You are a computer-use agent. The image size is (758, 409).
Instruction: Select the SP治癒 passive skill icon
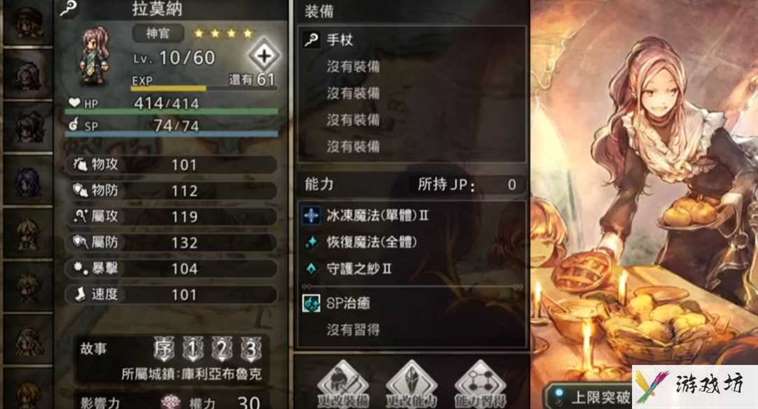tap(311, 303)
